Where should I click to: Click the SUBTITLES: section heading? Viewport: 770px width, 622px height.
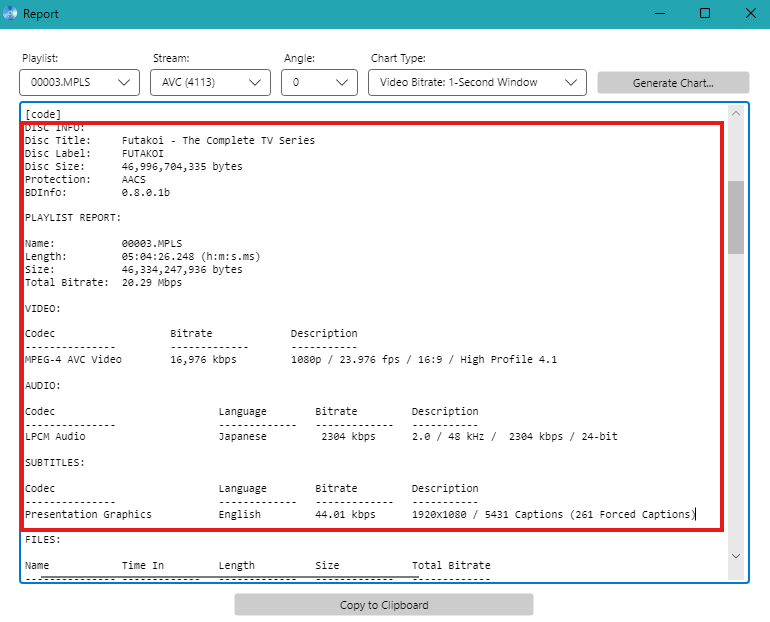tap(55, 463)
